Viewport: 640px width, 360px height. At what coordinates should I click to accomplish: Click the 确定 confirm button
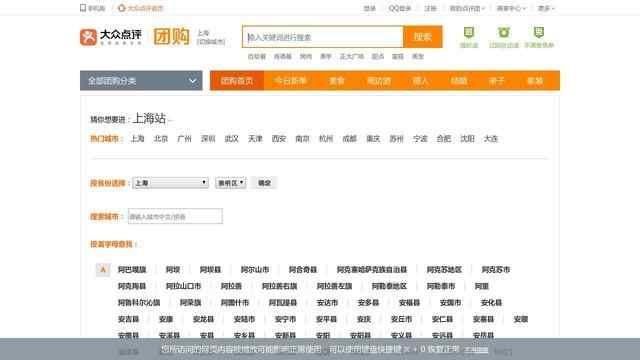tap(264, 183)
